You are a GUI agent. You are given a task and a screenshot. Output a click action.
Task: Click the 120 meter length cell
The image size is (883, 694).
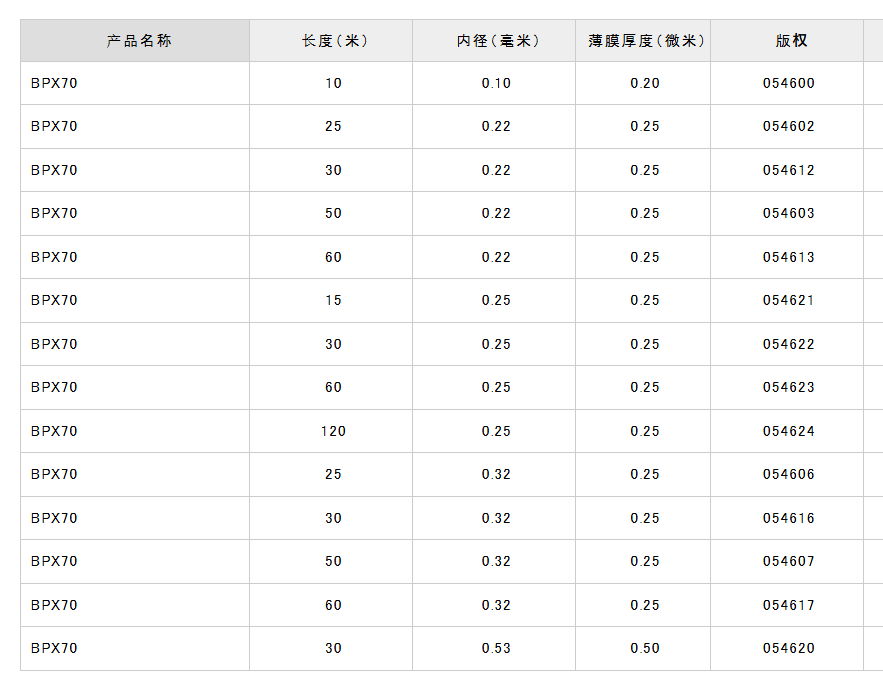tap(333, 431)
